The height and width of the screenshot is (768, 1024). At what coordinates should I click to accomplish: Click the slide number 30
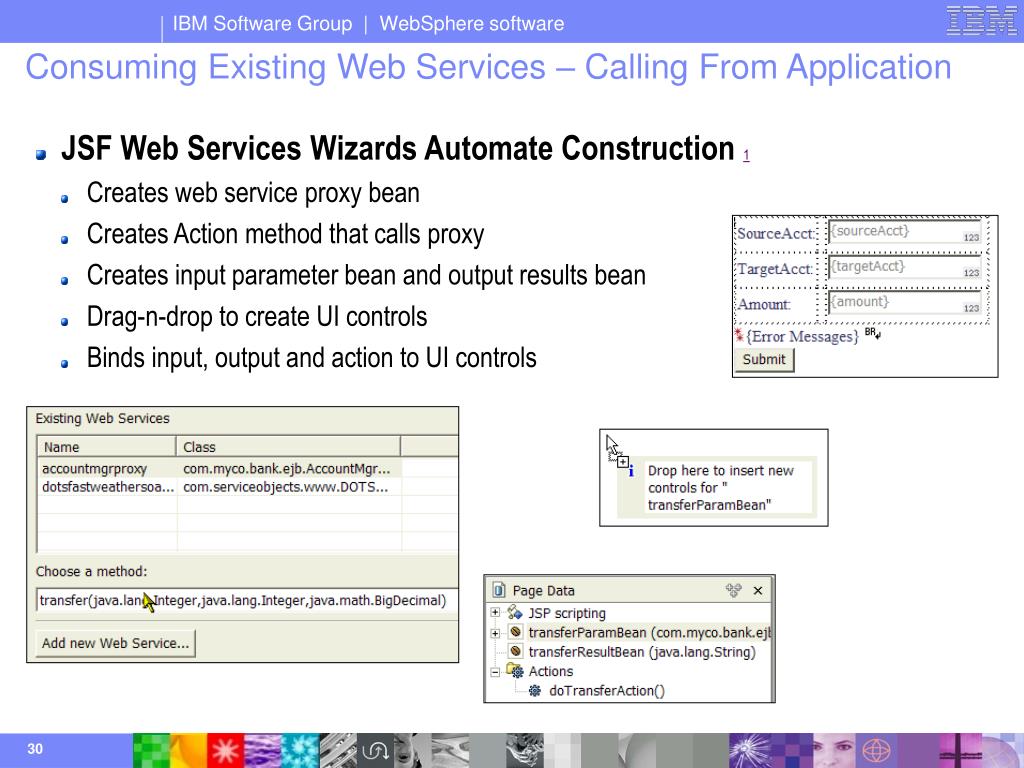[x=35, y=749]
